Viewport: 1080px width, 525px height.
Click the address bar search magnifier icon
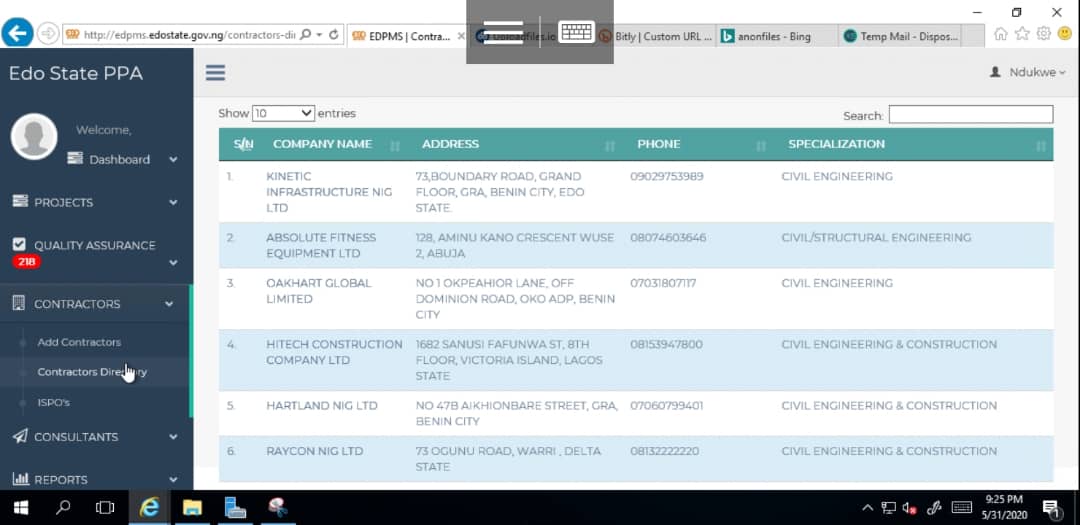point(306,34)
